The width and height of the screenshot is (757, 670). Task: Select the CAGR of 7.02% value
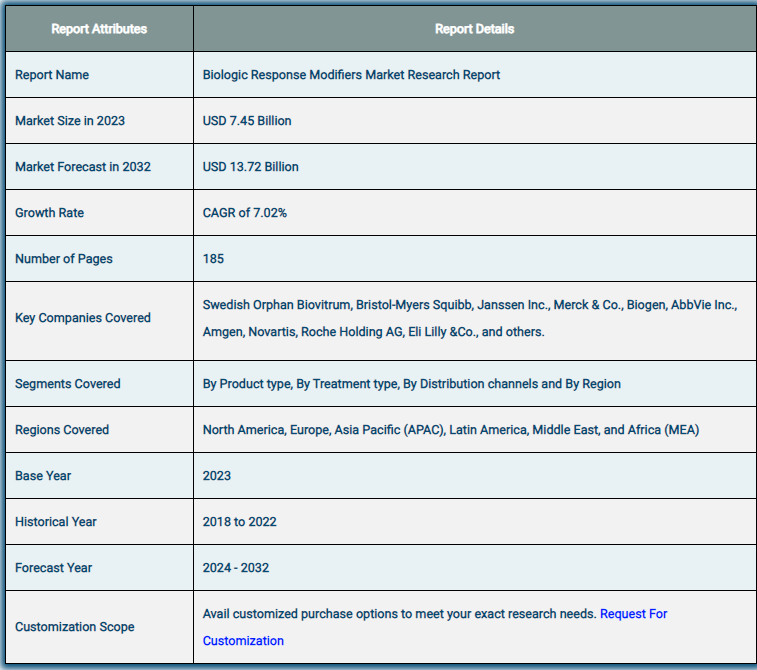click(x=244, y=213)
